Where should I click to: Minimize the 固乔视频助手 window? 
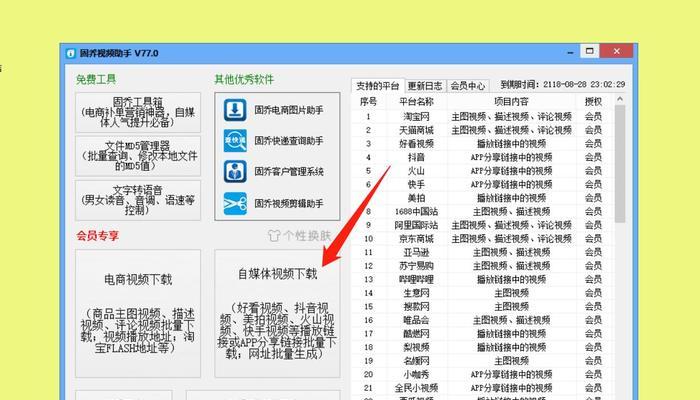click(570, 52)
